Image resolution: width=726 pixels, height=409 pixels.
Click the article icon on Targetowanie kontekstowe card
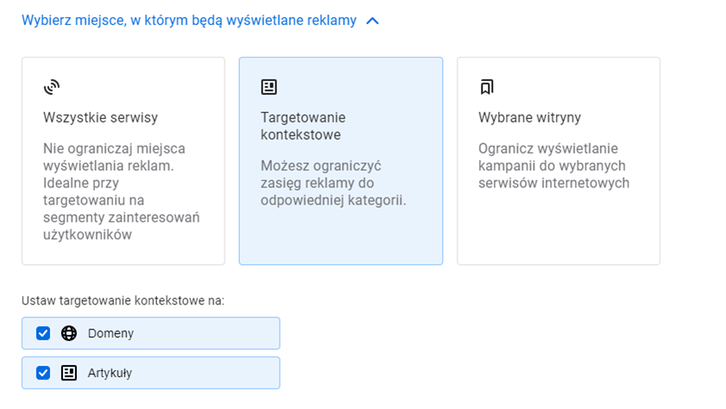pyautogui.click(x=268, y=87)
